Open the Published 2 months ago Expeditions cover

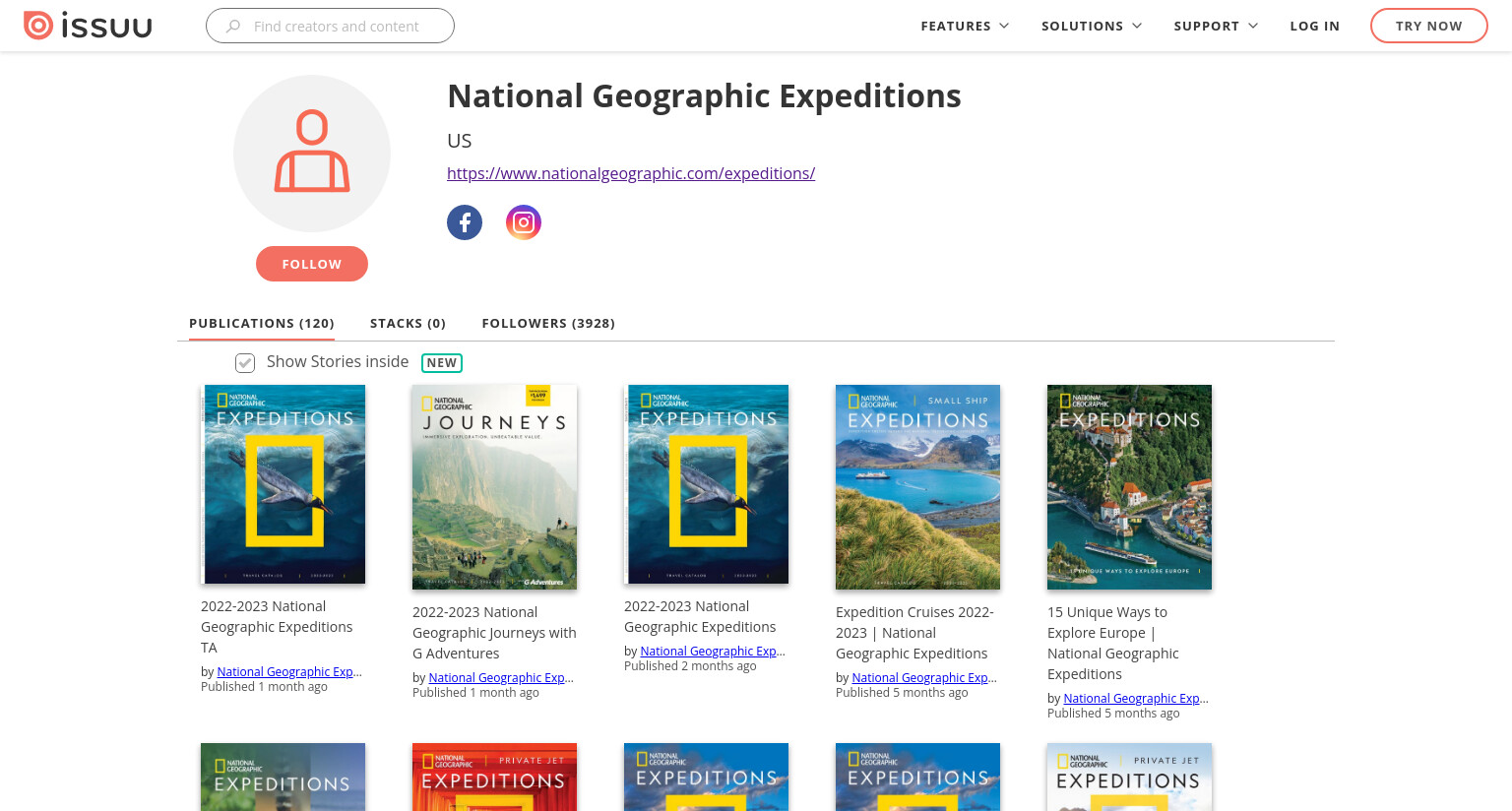706,484
